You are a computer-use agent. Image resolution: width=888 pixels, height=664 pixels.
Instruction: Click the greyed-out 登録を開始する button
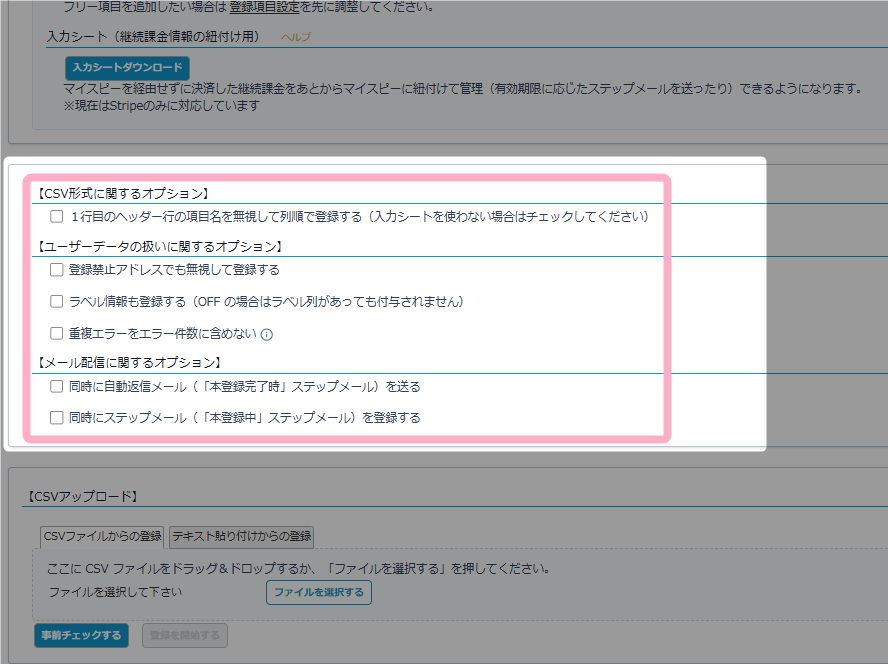pos(186,635)
